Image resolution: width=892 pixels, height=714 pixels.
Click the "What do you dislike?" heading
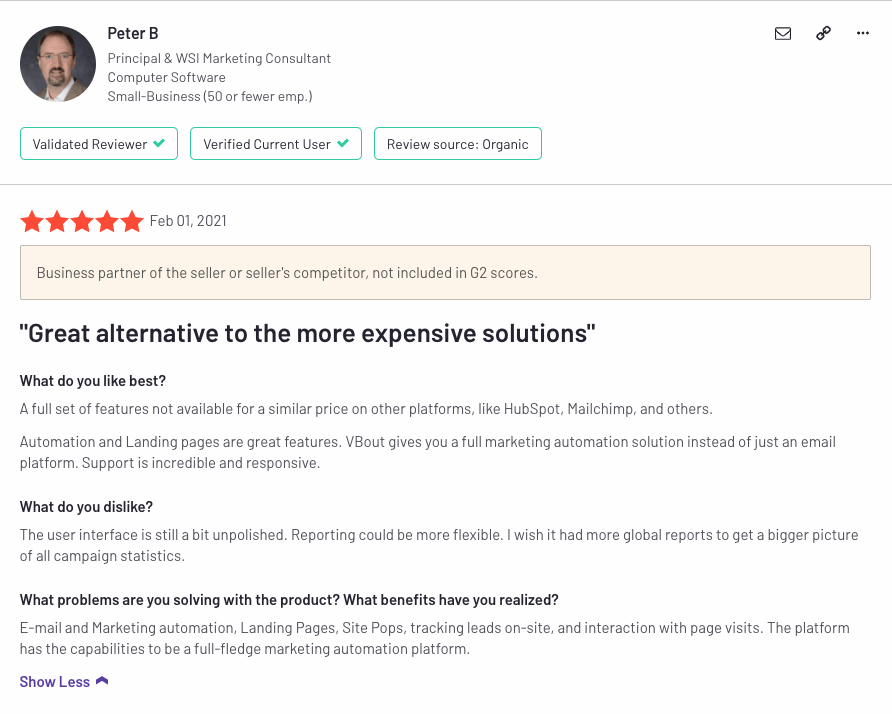[86, 507]
